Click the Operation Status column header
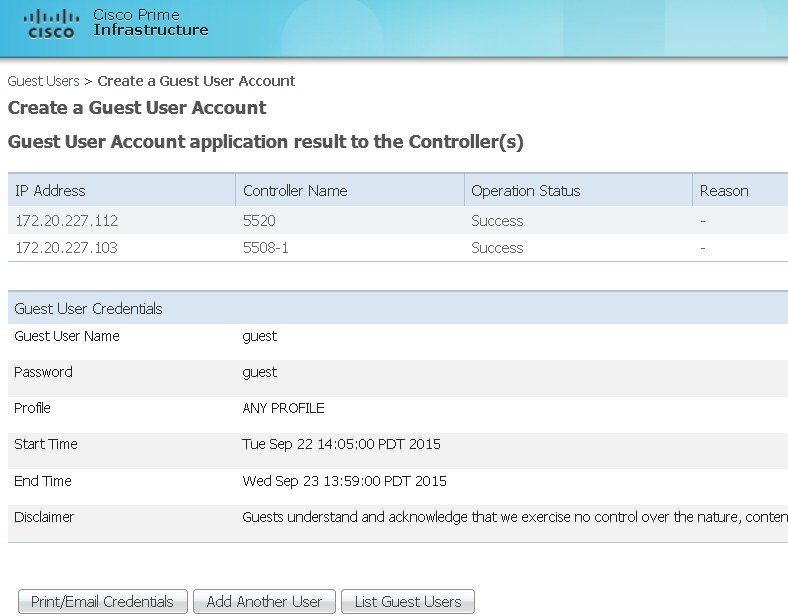The image size is (788, 616). (525, 191)
